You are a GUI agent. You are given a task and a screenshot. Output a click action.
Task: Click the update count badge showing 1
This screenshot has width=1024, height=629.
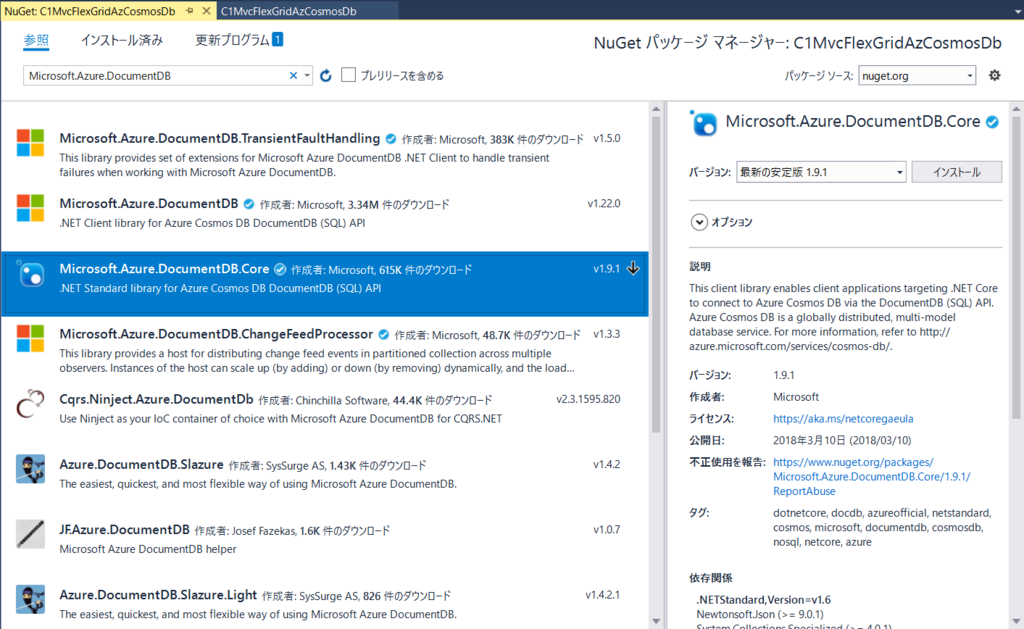click(278, 40)
